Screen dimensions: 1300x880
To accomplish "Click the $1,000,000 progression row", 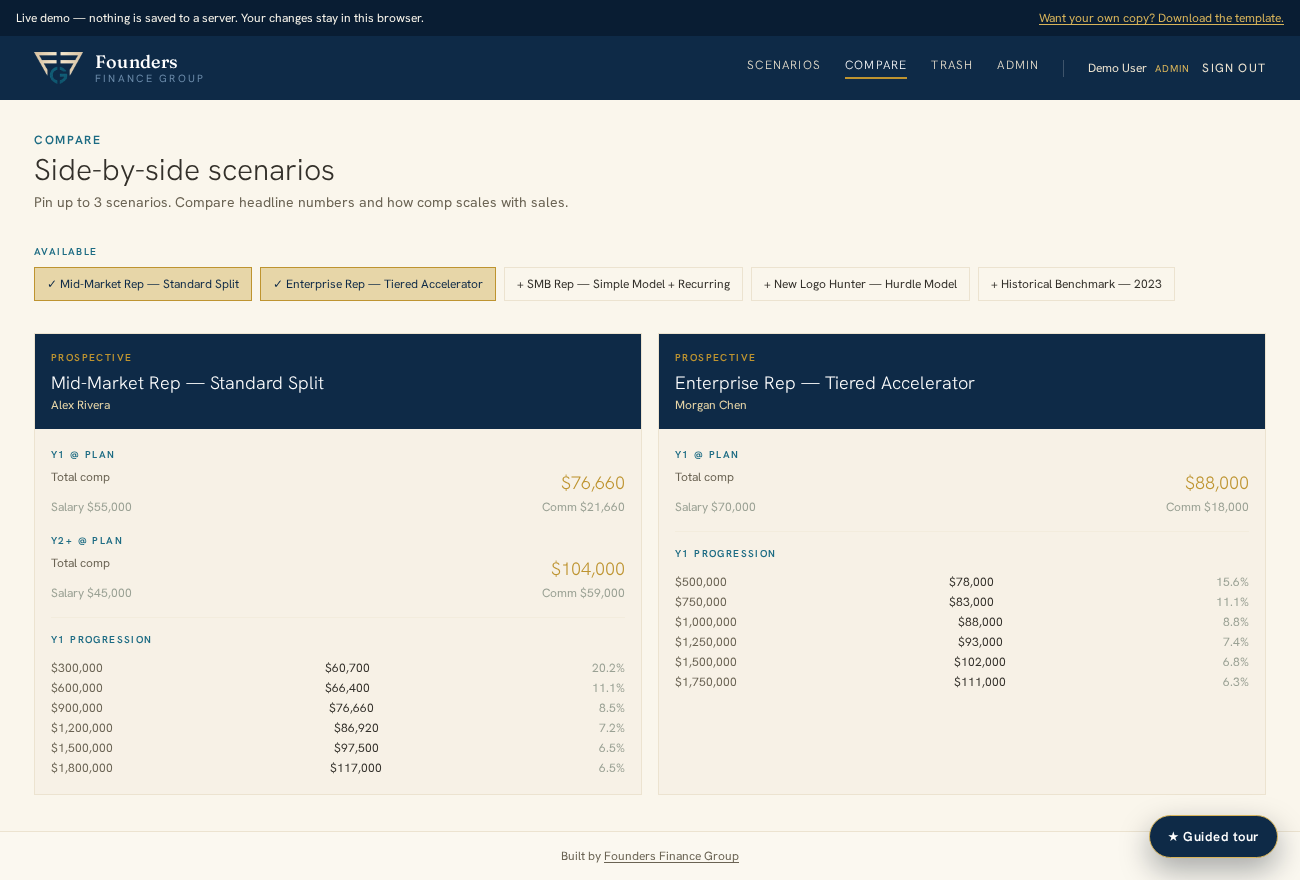I will point(962,622).
